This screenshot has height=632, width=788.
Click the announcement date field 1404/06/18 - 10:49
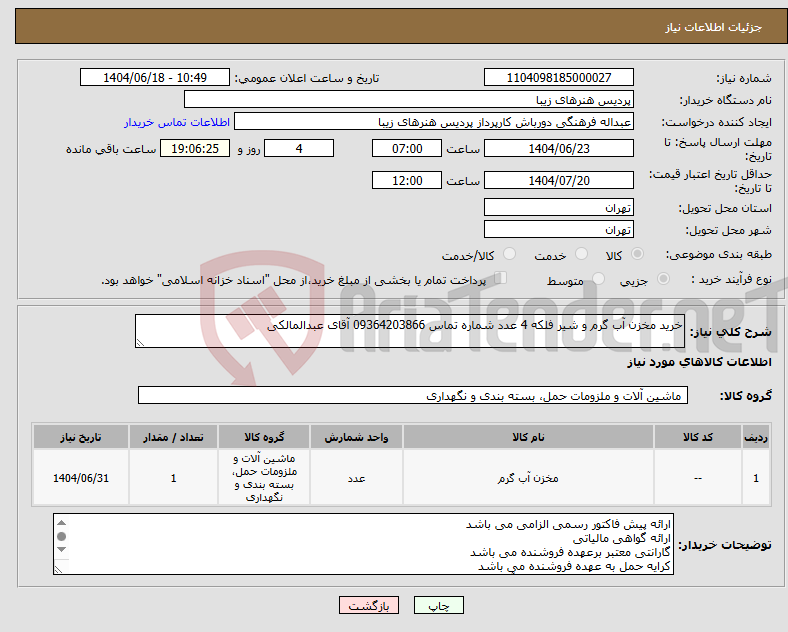click(x=155, y=77)
